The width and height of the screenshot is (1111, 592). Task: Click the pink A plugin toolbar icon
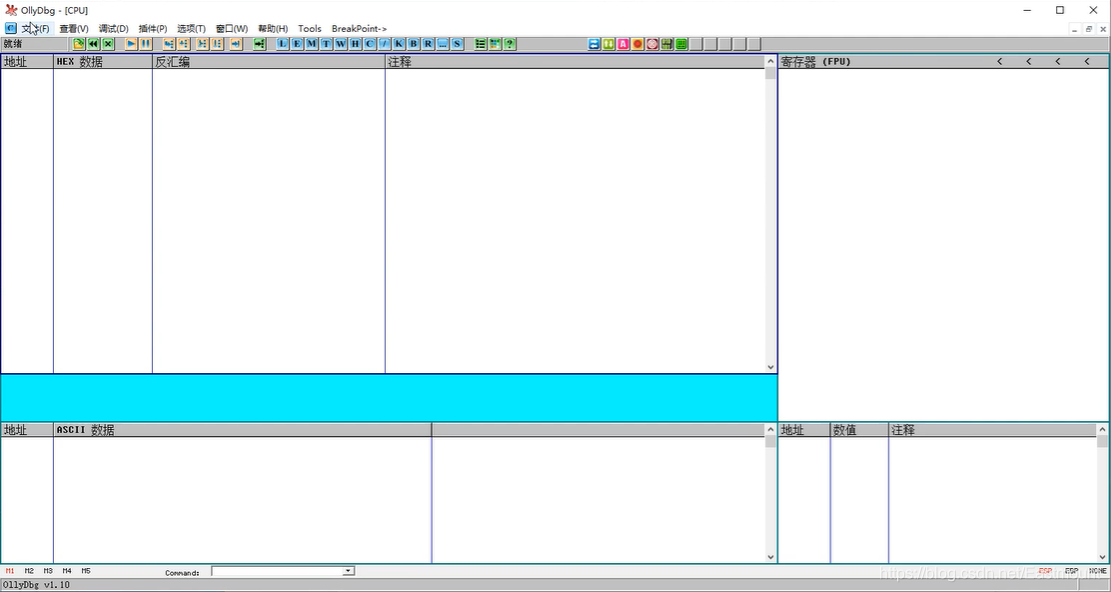pyautogui.click(x=623, y=44)
